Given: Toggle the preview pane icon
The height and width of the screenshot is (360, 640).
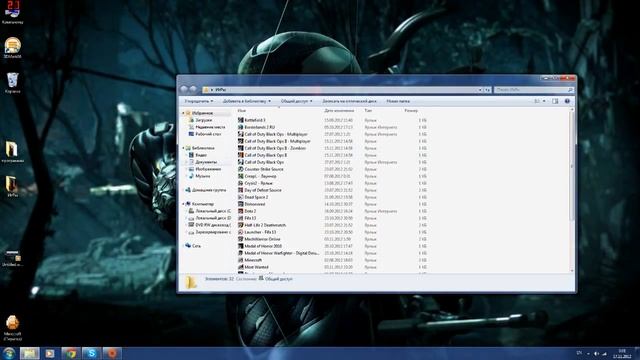Looking at the screenshot, I should (x=555, y=101).
